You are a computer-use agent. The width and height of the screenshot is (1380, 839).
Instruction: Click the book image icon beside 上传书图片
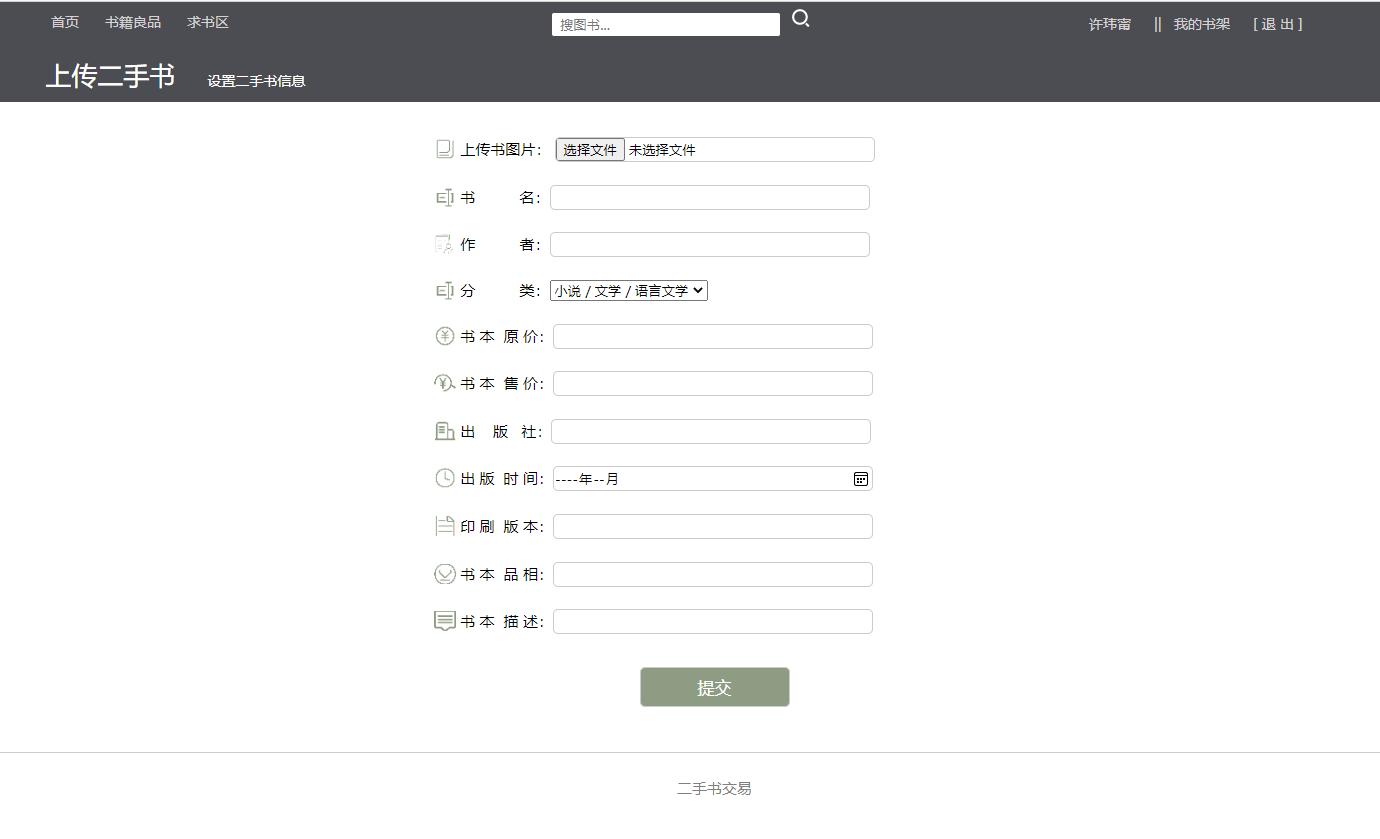[444, 147]
